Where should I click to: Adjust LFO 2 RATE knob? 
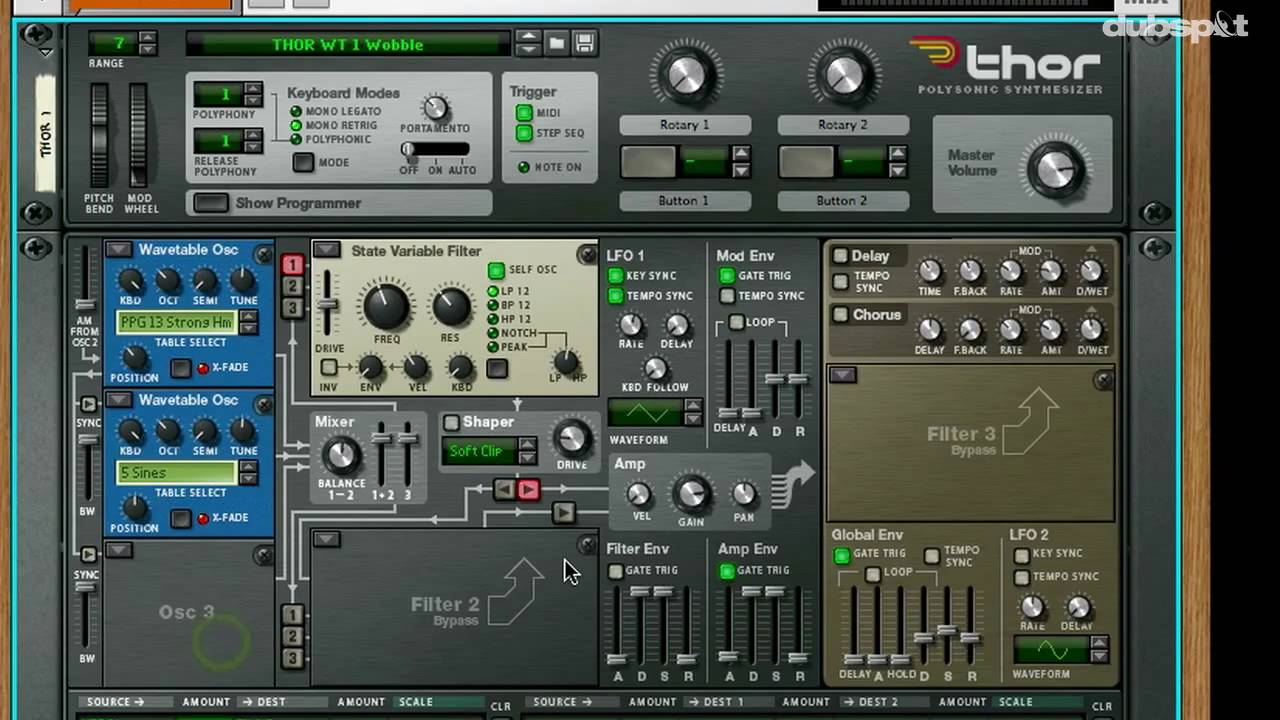1031,606
